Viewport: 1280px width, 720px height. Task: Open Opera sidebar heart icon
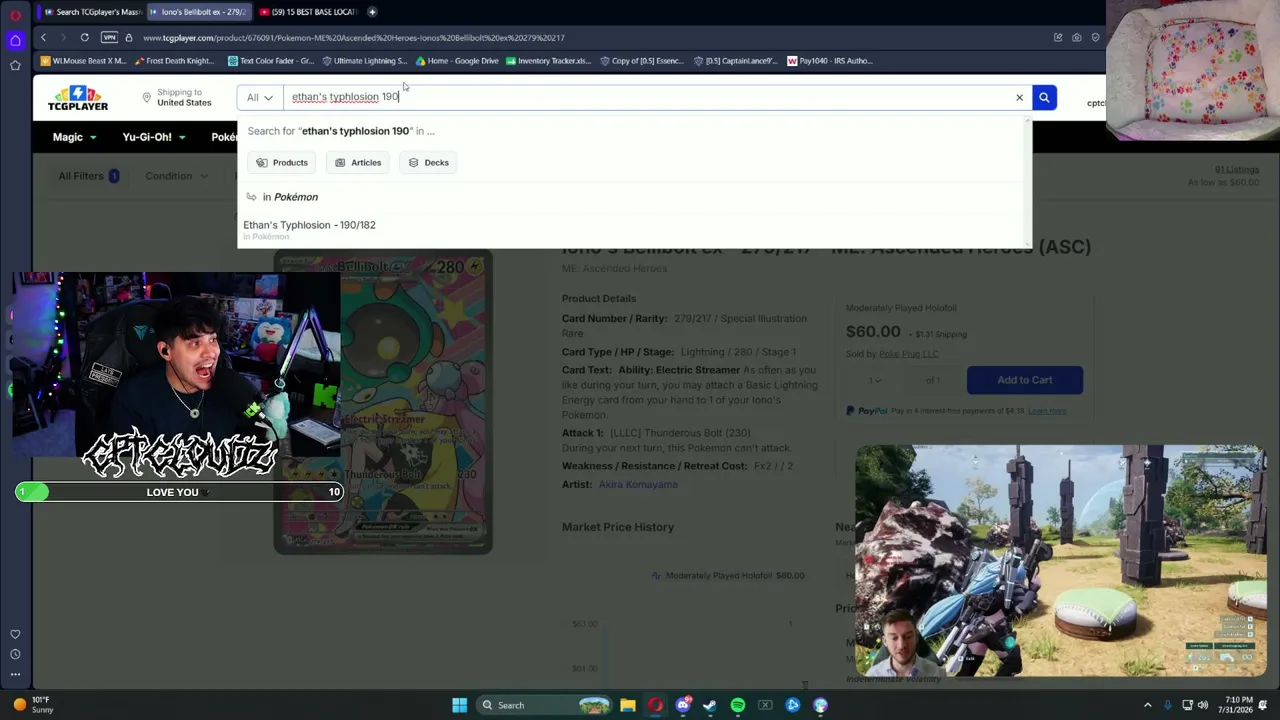click(15, 634)
